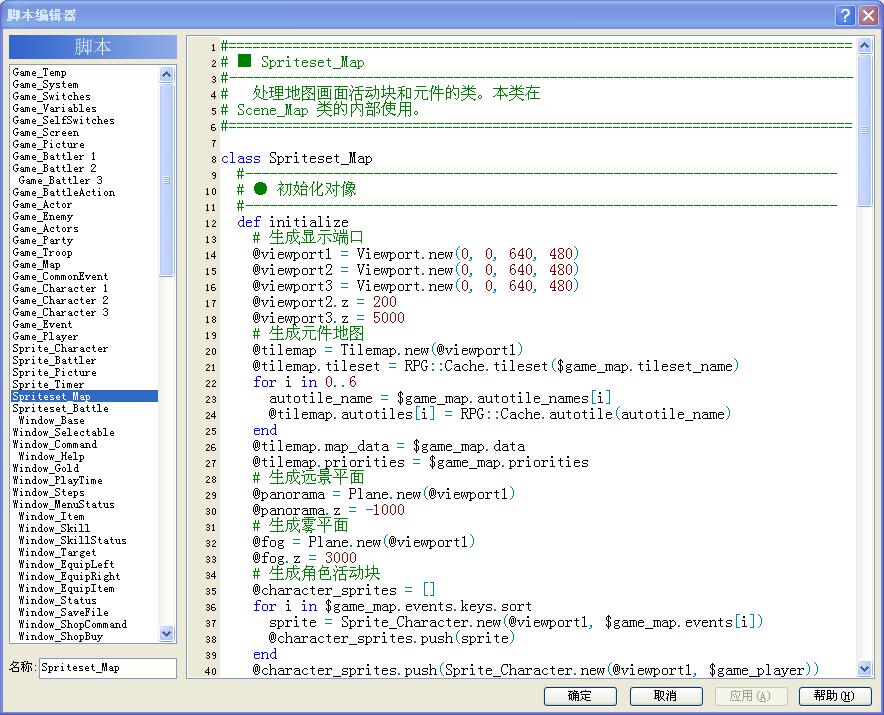Select Game_Temp in the script list
This screenshot has width=884, height=715.
39,72
